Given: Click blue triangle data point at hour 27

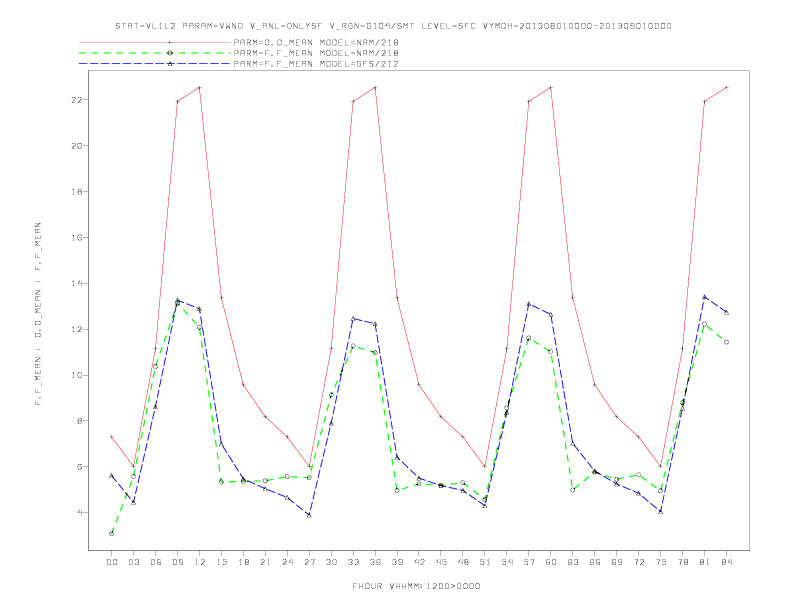Looking at the screenshot, I should click(309, 516).
